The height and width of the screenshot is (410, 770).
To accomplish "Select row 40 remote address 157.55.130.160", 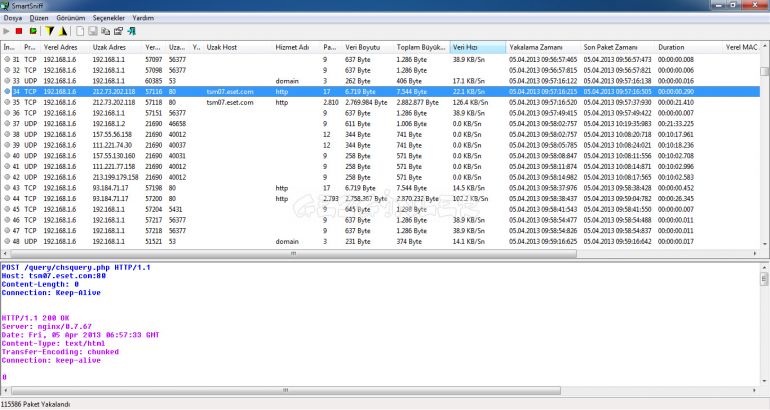I will [113, 156].
